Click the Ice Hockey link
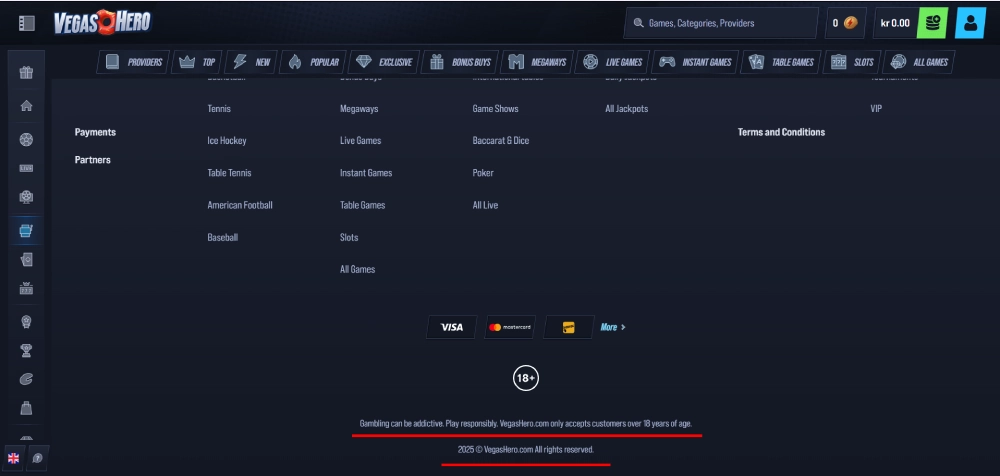Image resolution: width=1000 pixels, height=476 pixels. click(227, 141)
